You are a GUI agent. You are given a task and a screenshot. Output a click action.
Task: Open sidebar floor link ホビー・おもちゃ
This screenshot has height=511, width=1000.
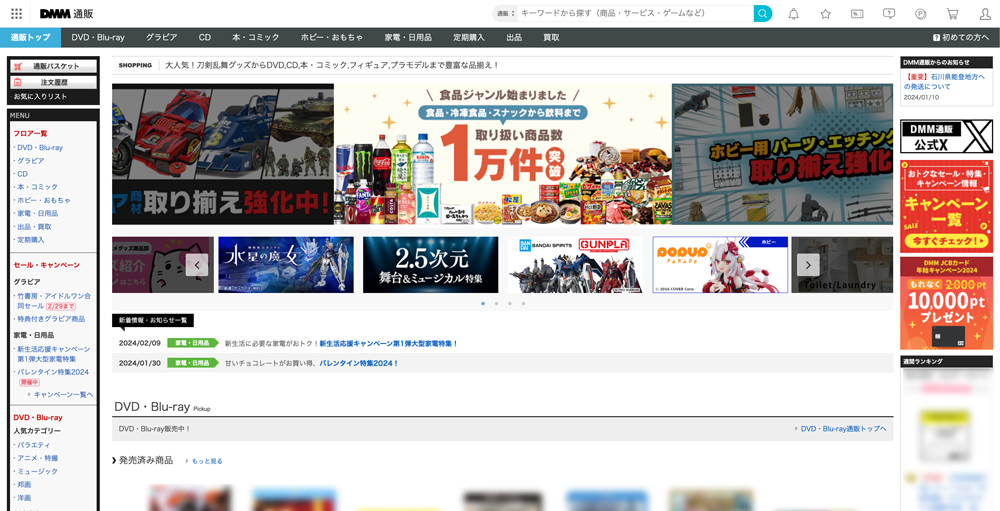41,200
